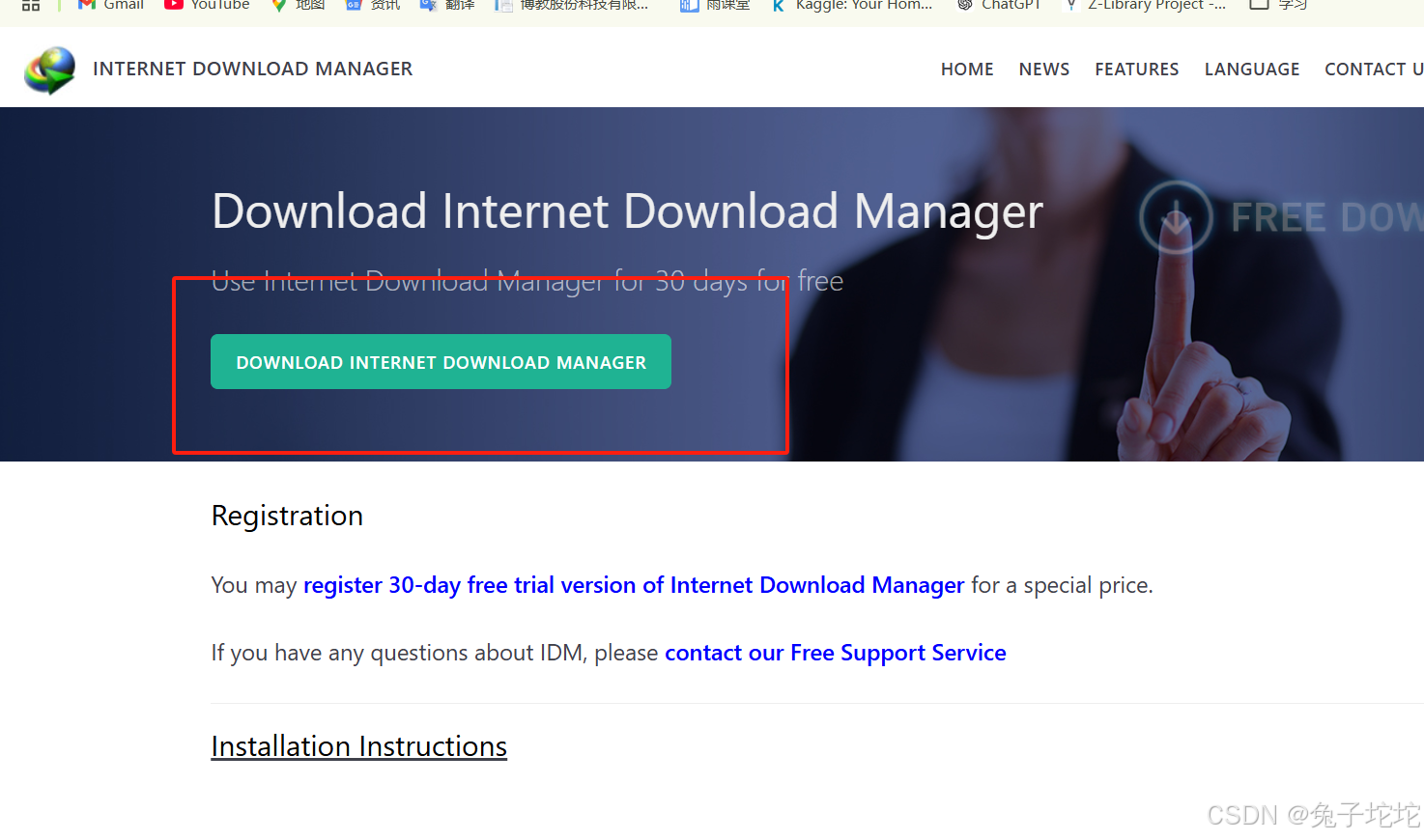Screen dimensions: 1424x840
Task: Open the YouTube bookmark
Action: [207, 5]
